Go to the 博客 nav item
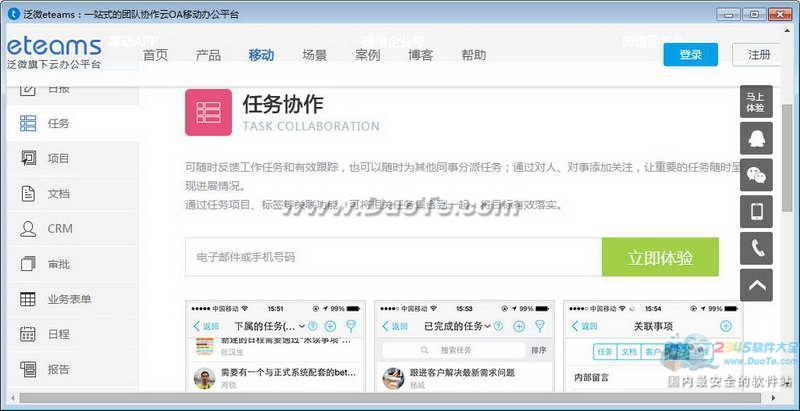 pyautogui.click(x=420, y=55)
